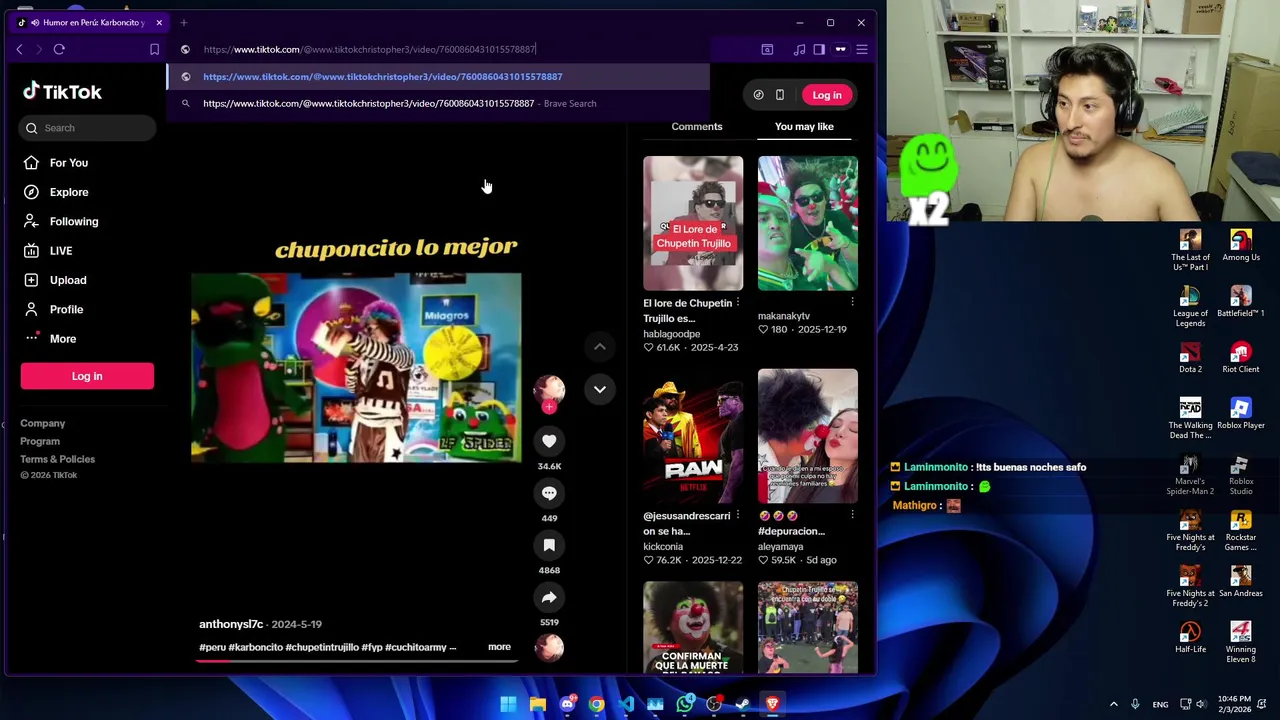Screen dimensions: 1280x720
Task: Go to the Following feed
Action: coord(74,221)
